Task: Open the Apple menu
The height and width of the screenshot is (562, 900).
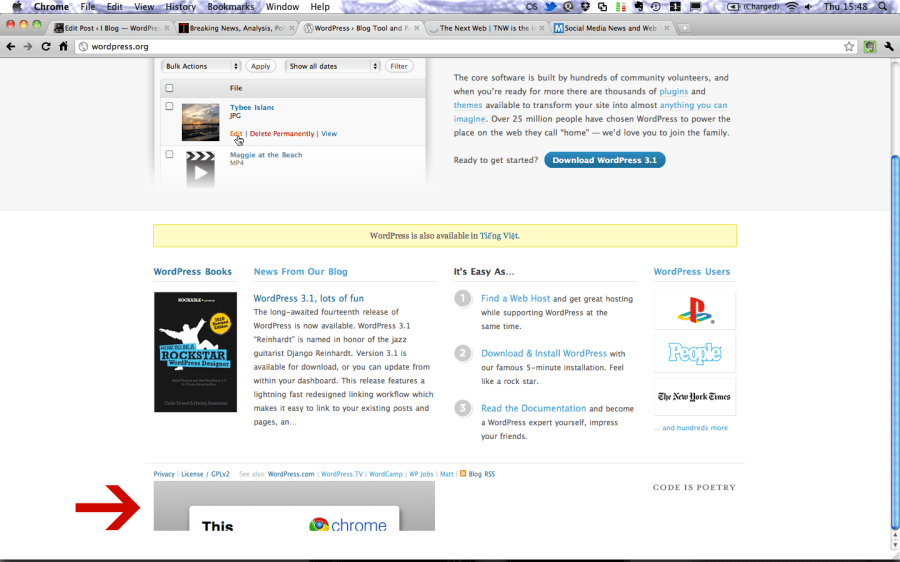Action: tap(17, 7)
